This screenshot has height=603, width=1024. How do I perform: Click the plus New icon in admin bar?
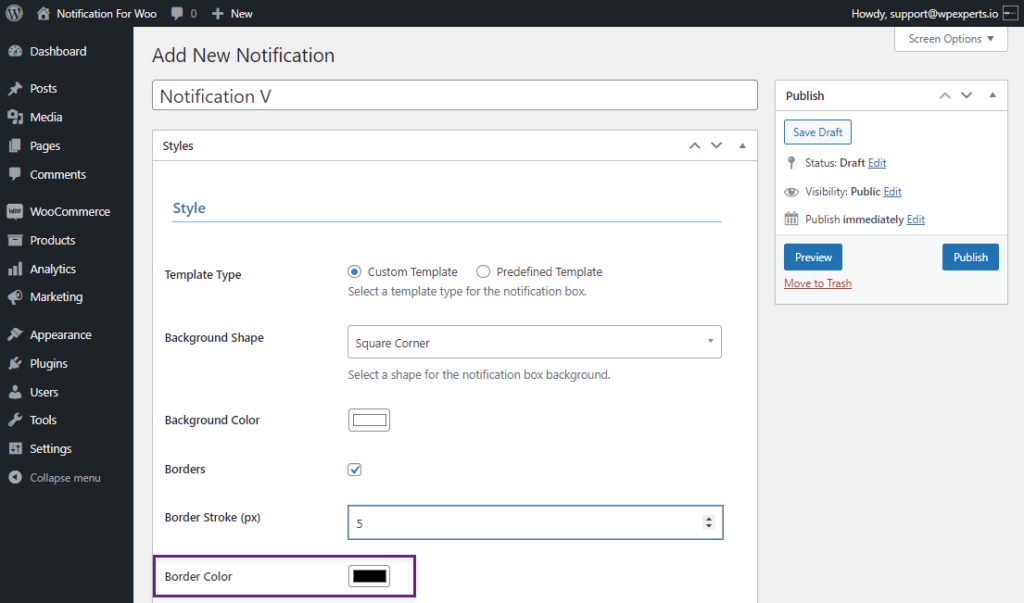217,13
